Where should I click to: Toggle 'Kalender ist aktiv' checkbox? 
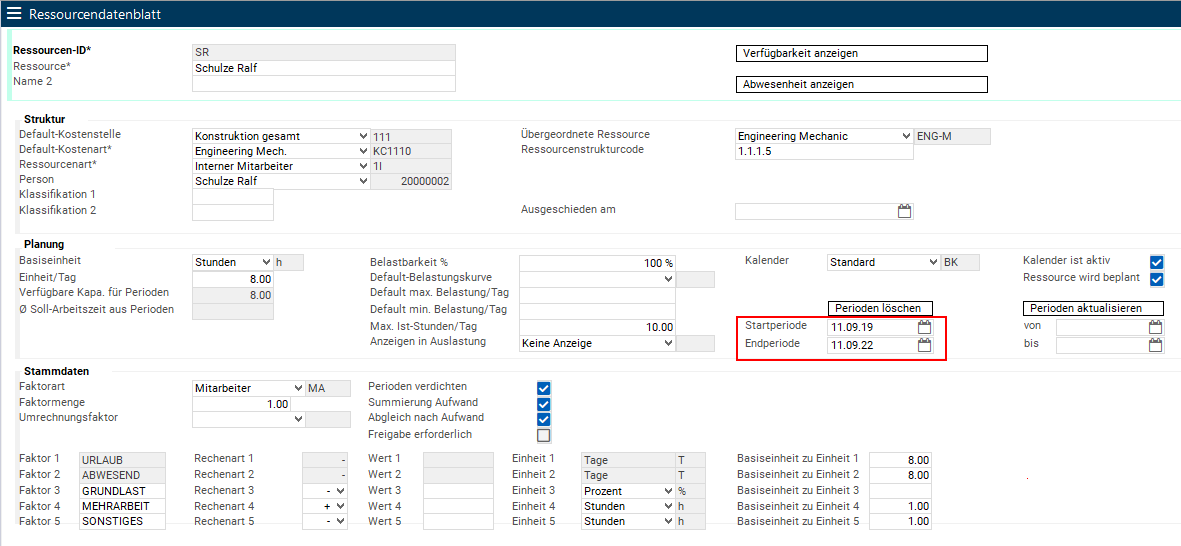pos(1157,262)
